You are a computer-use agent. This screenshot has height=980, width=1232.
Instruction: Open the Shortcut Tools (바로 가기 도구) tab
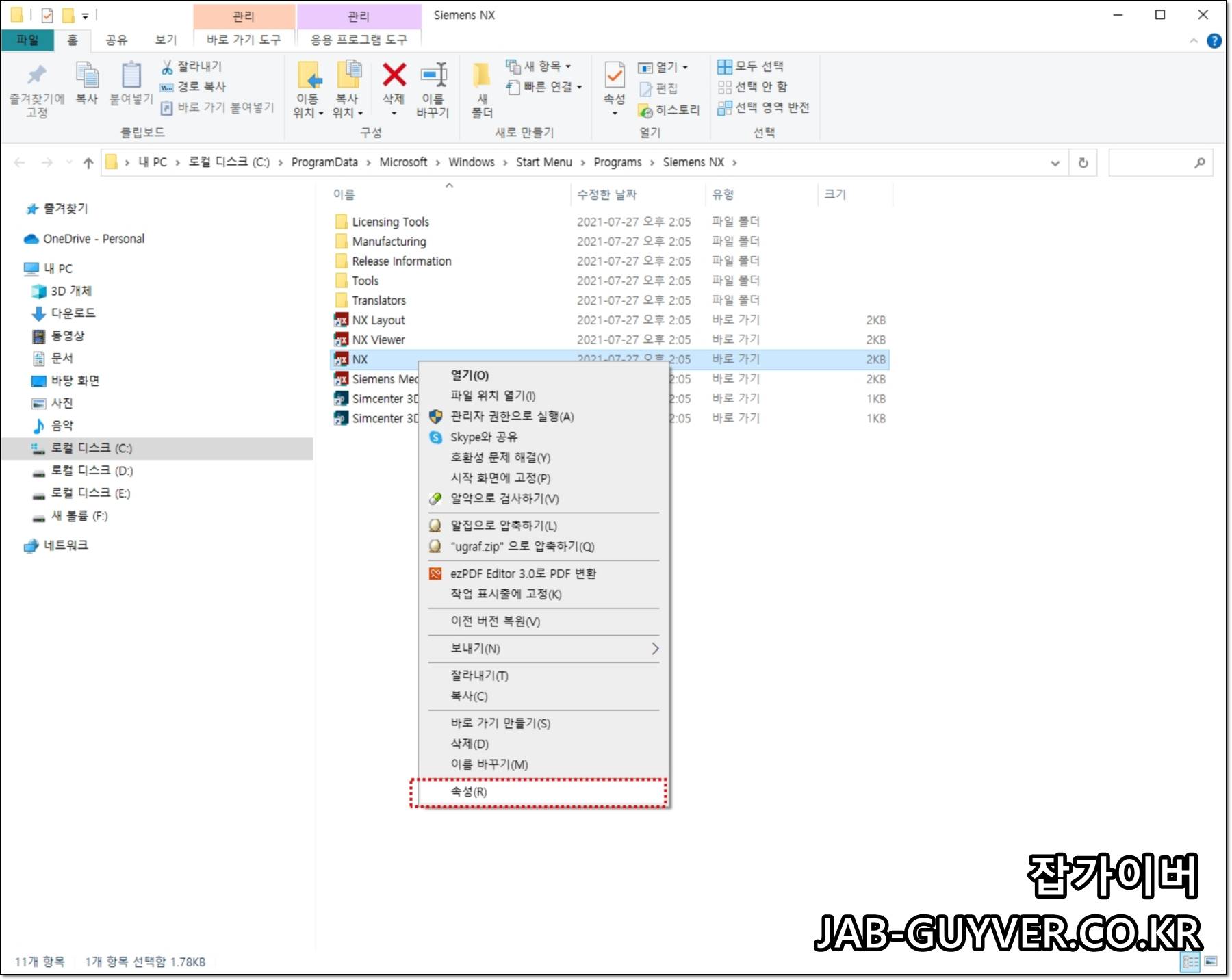point(244,40)
